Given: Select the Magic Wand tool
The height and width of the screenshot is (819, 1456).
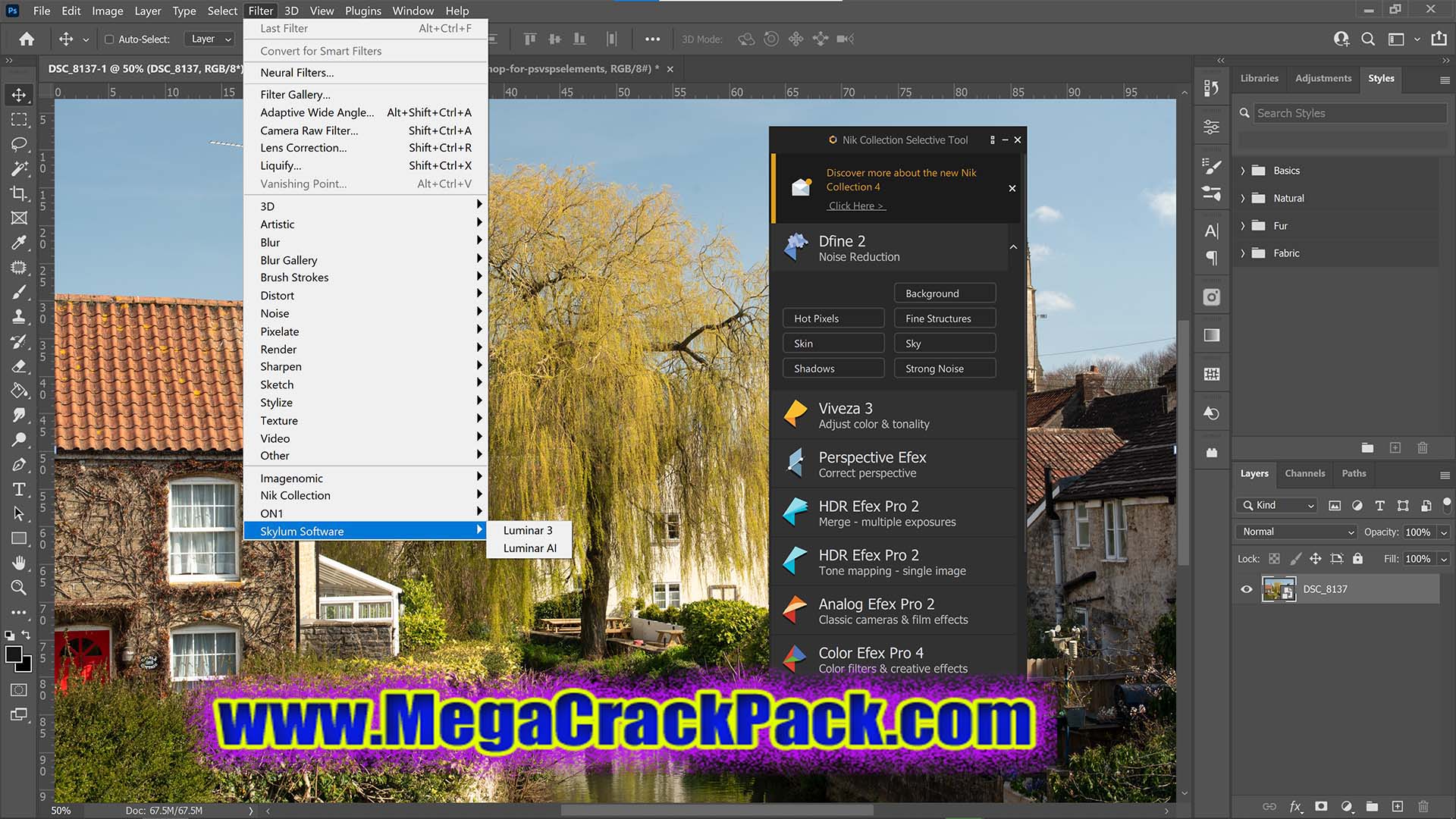Looking at the screenshot, I should coord(19,168).
